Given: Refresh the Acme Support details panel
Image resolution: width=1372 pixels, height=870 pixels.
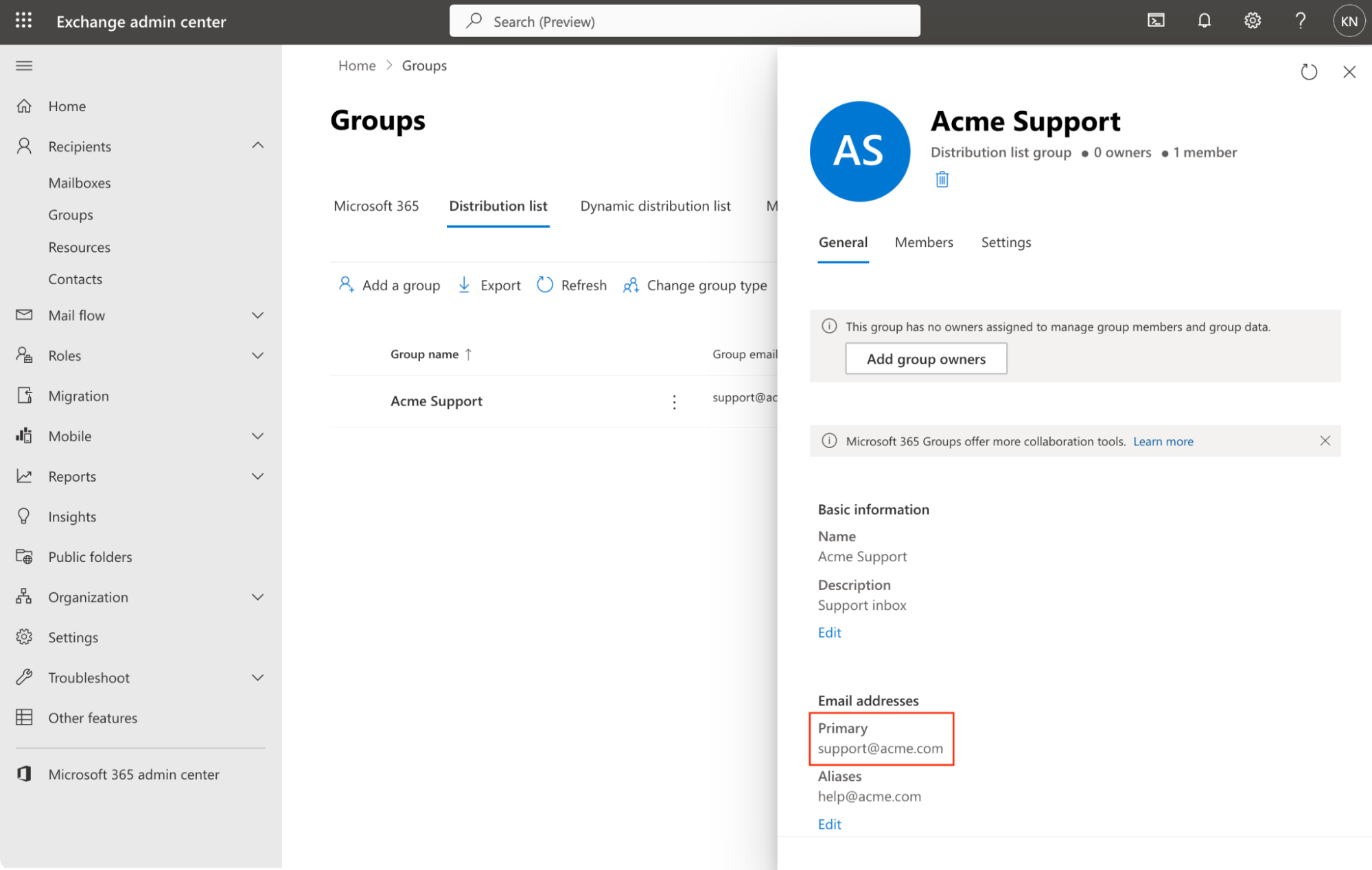Looking at the screenshot, I should 1309,71.
